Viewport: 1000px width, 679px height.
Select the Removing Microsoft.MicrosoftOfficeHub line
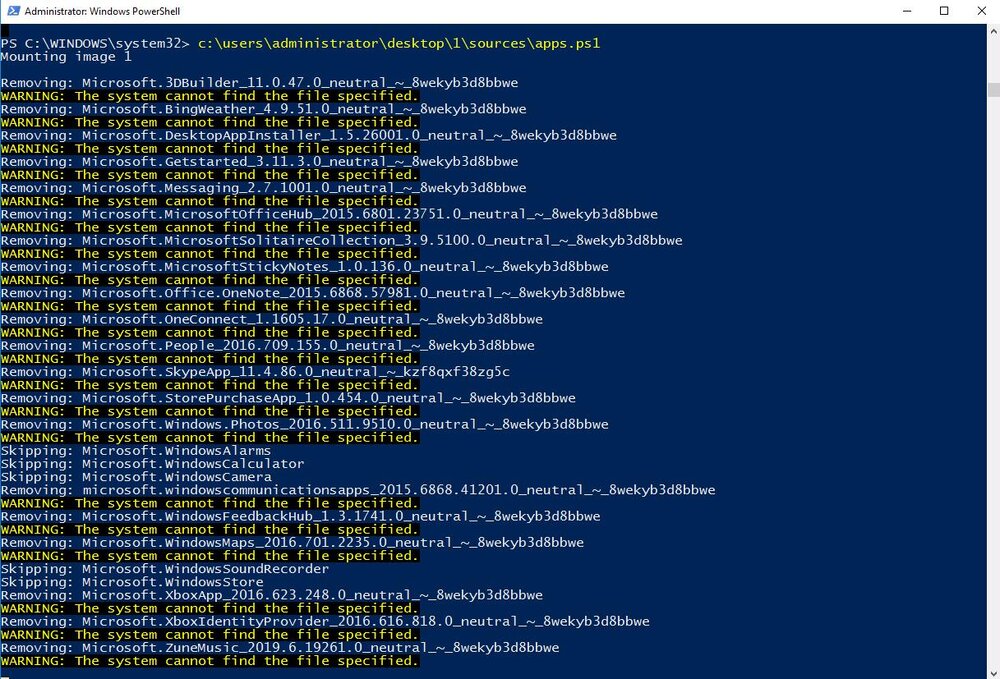(329, 214)
